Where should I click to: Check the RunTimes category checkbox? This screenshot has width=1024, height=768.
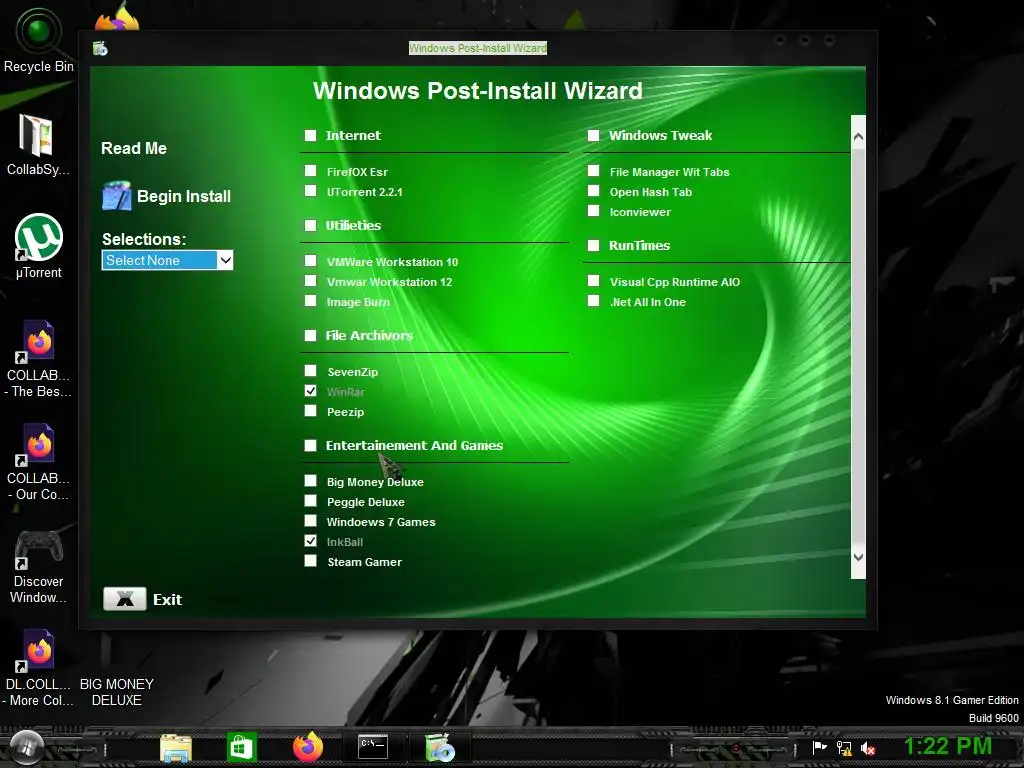593,246
